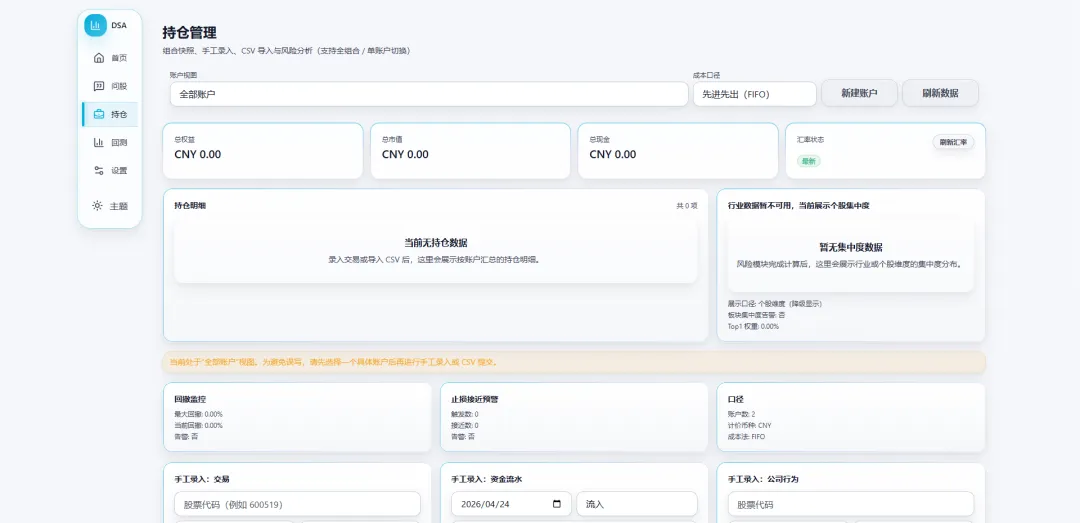Click the 持仓明细 panel heading
Screen dimensions: 1080x523
(x=189, y=205)
